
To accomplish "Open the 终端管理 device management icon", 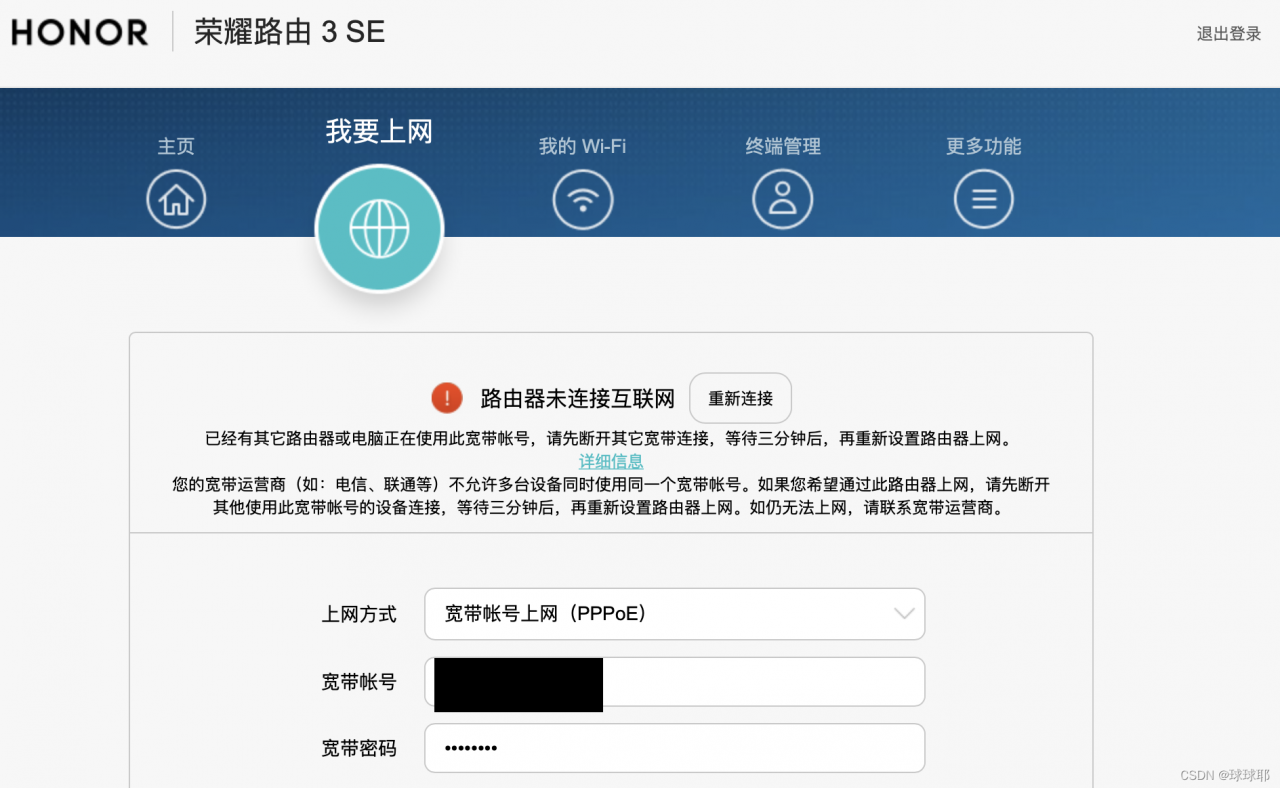I will tap(783, 199).
